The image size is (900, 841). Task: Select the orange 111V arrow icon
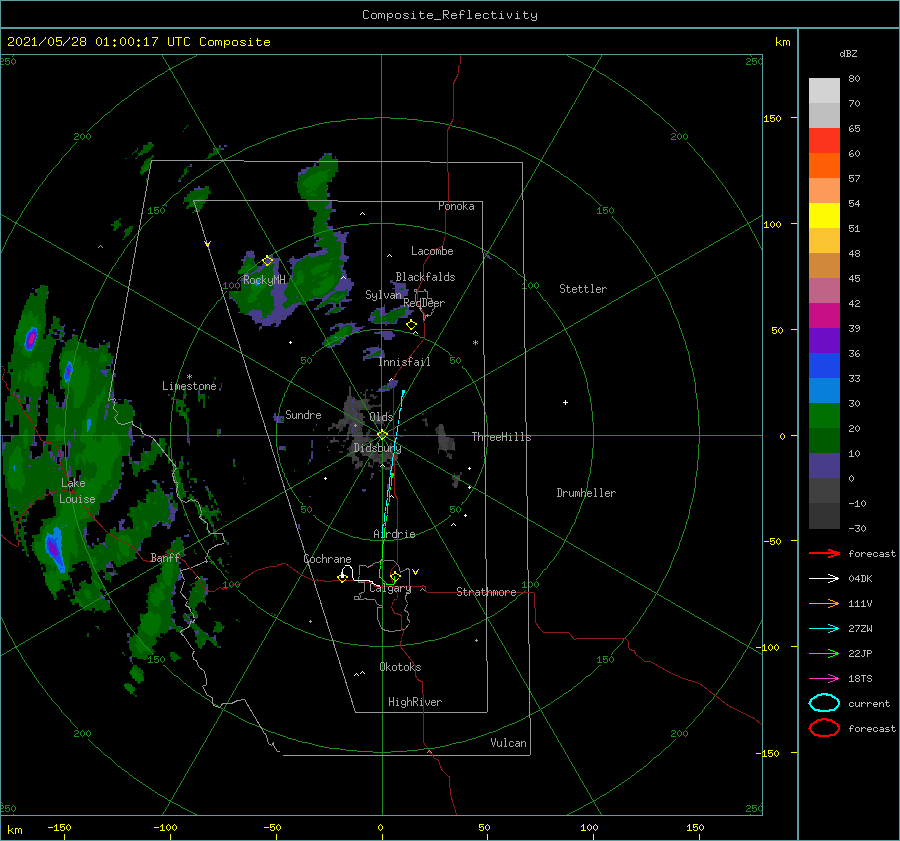click(824, 603)
